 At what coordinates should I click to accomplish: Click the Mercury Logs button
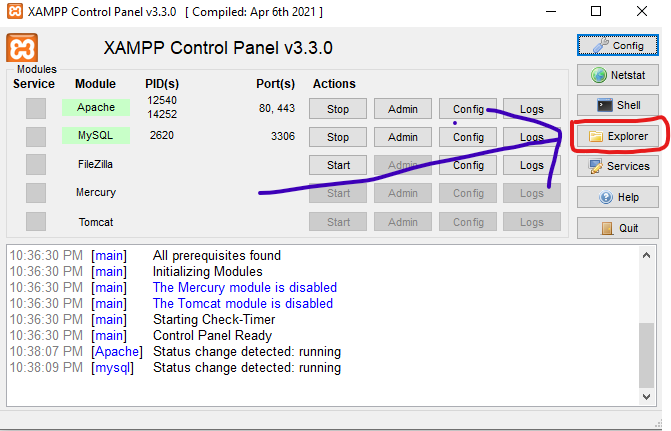point(532,193)
